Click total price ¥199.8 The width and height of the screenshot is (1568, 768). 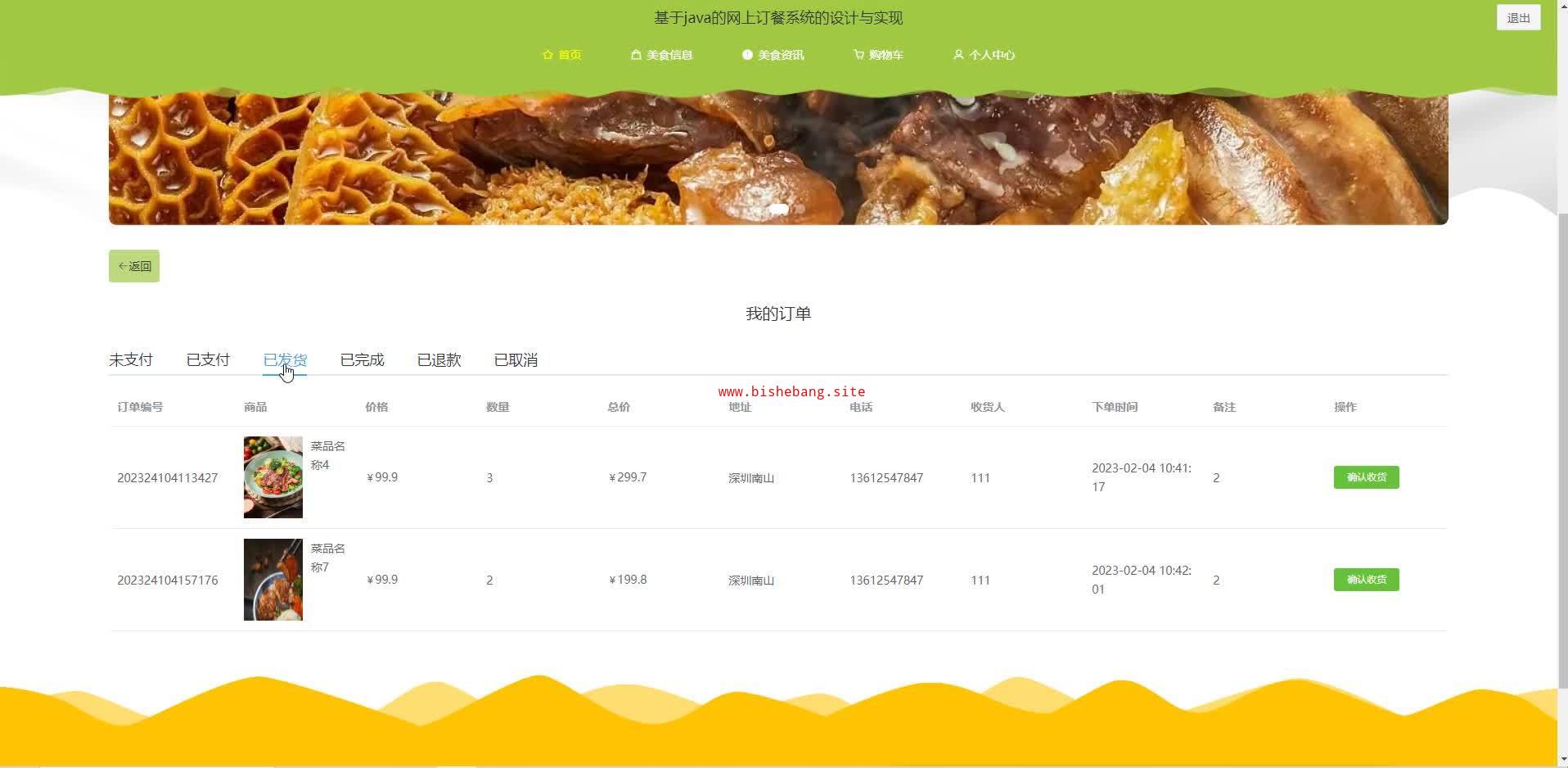[x=627, y=580]
